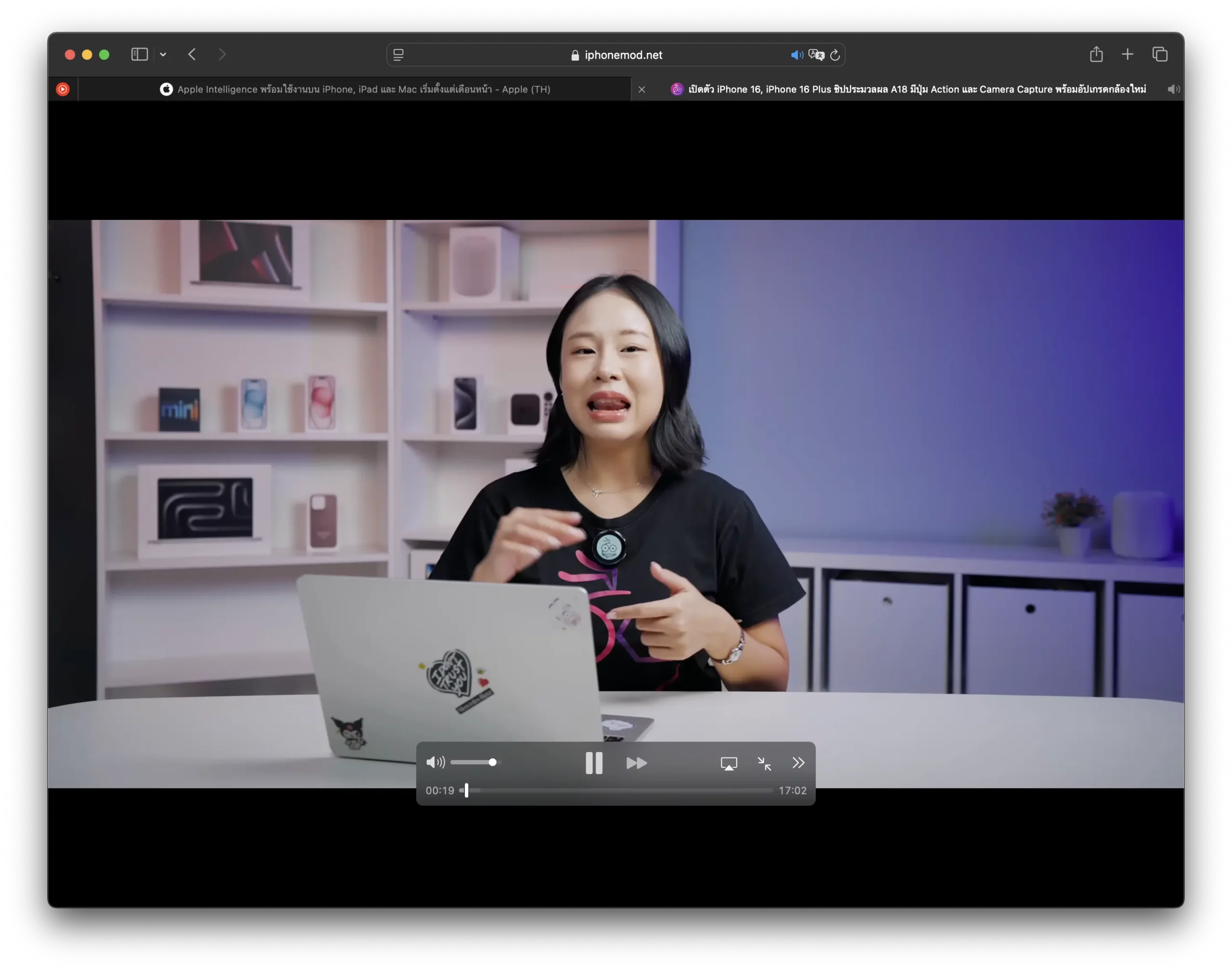The image size is (1232, 971).
Task: Seek along the video progress bar
Action: pos(616,790)
